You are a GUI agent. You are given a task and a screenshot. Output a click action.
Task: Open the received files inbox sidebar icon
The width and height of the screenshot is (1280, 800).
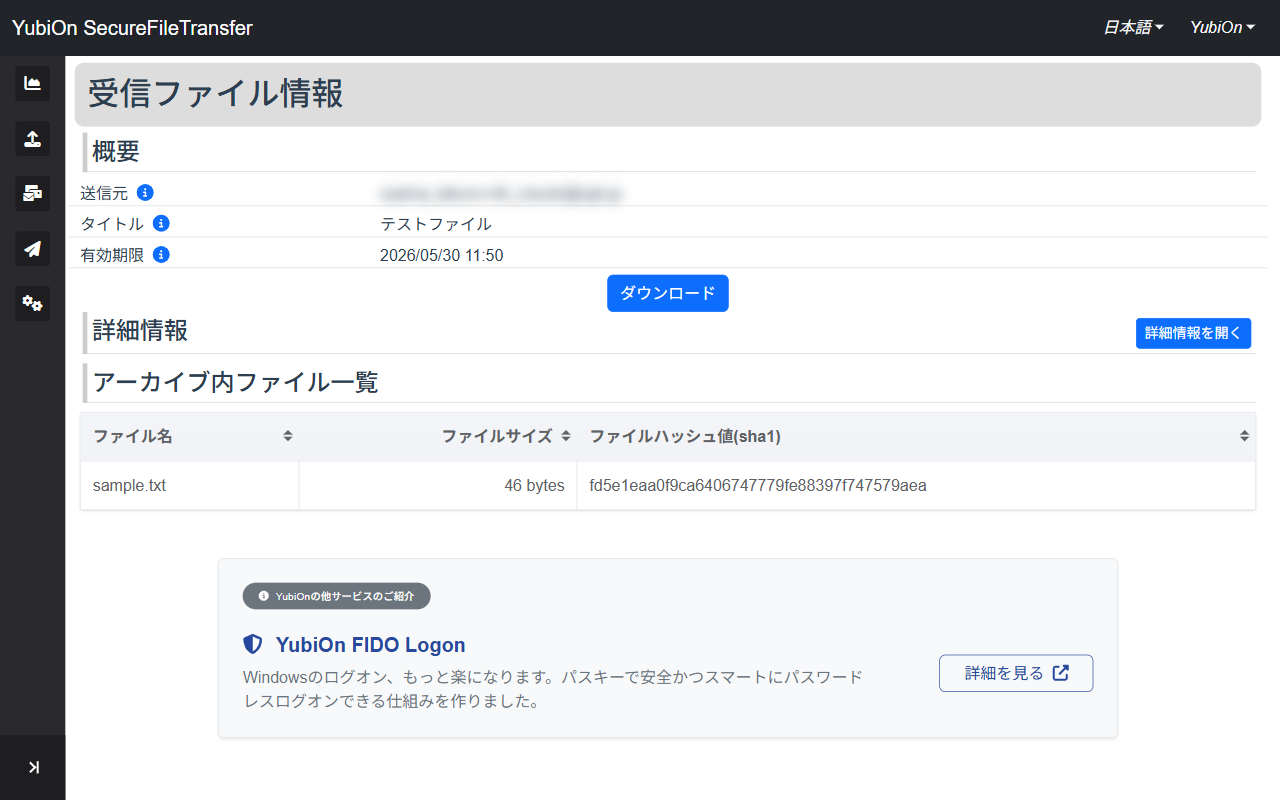coord(32,193)
